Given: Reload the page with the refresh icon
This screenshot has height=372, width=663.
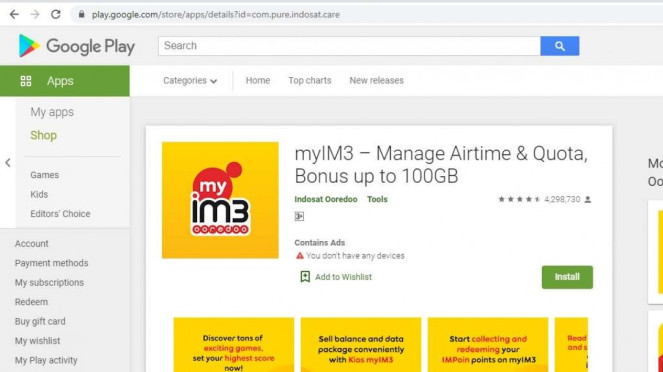Looking at the screenshot, I should pos(55,14).
